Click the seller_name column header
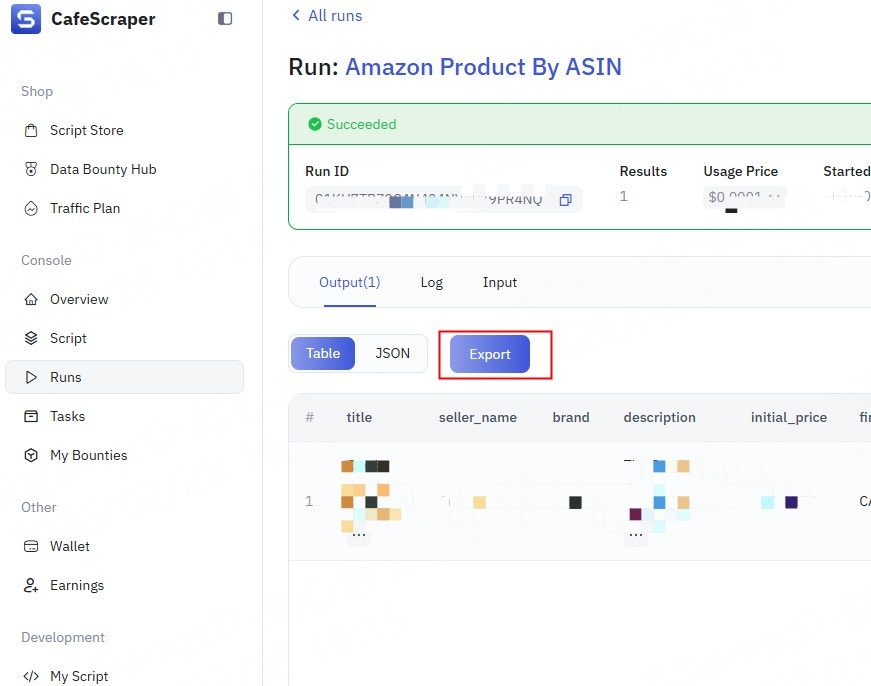Viewport: 871px width, 686px height. click(478, 417)
